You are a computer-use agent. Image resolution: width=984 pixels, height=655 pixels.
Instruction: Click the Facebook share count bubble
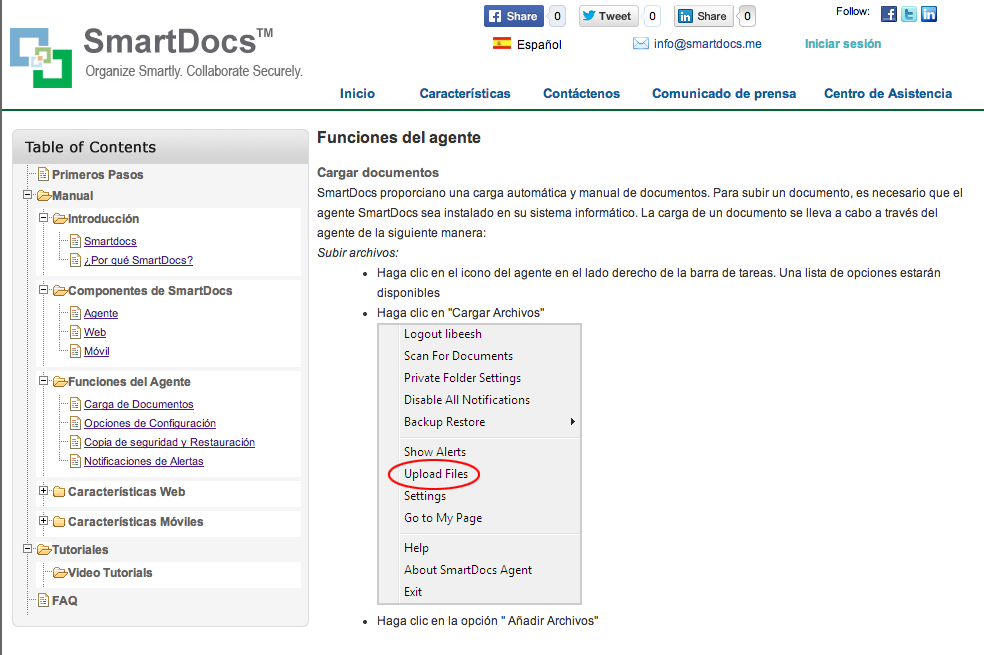(557, 16)
